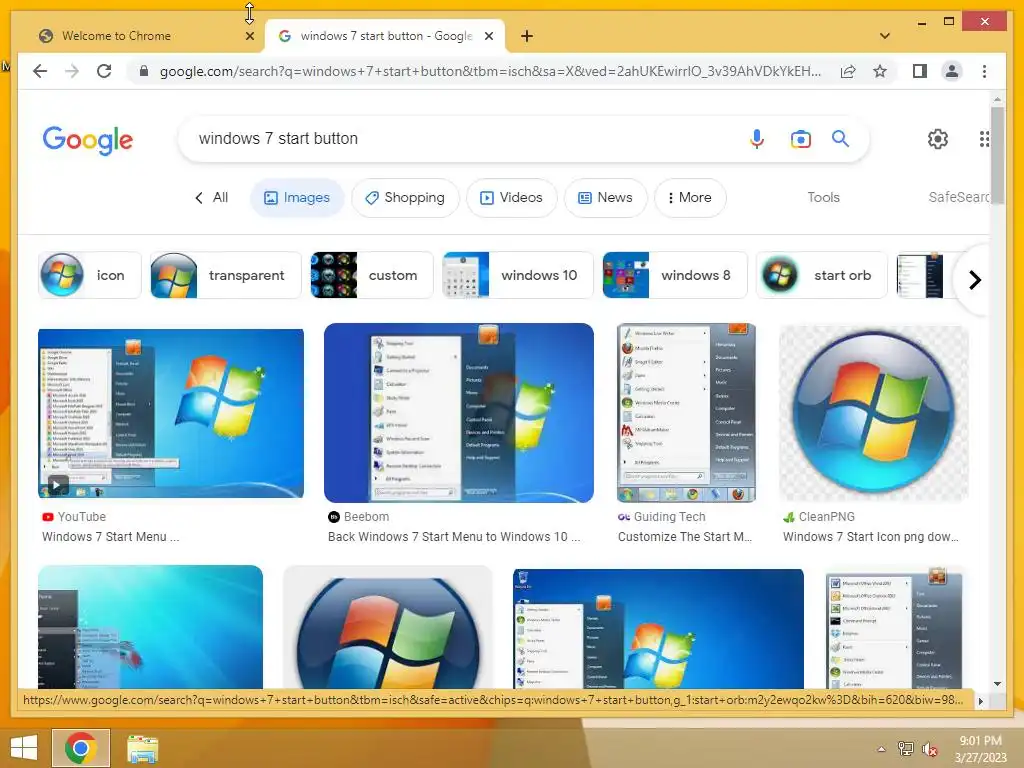The image size is (1024, 768).
Task: Click the network tray icon
Action: coord(905,748)
